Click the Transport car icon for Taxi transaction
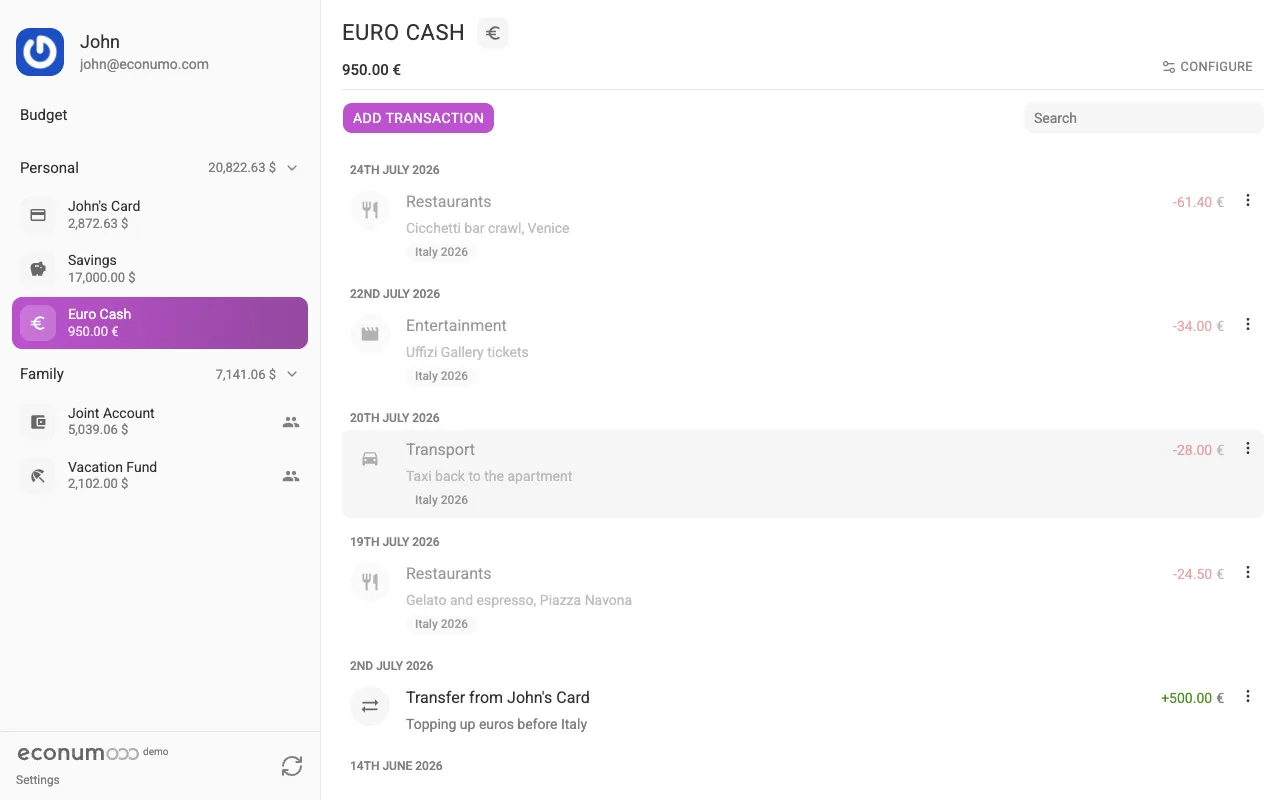The height and width of the screenshot is (800, 1280). point(370,458)
